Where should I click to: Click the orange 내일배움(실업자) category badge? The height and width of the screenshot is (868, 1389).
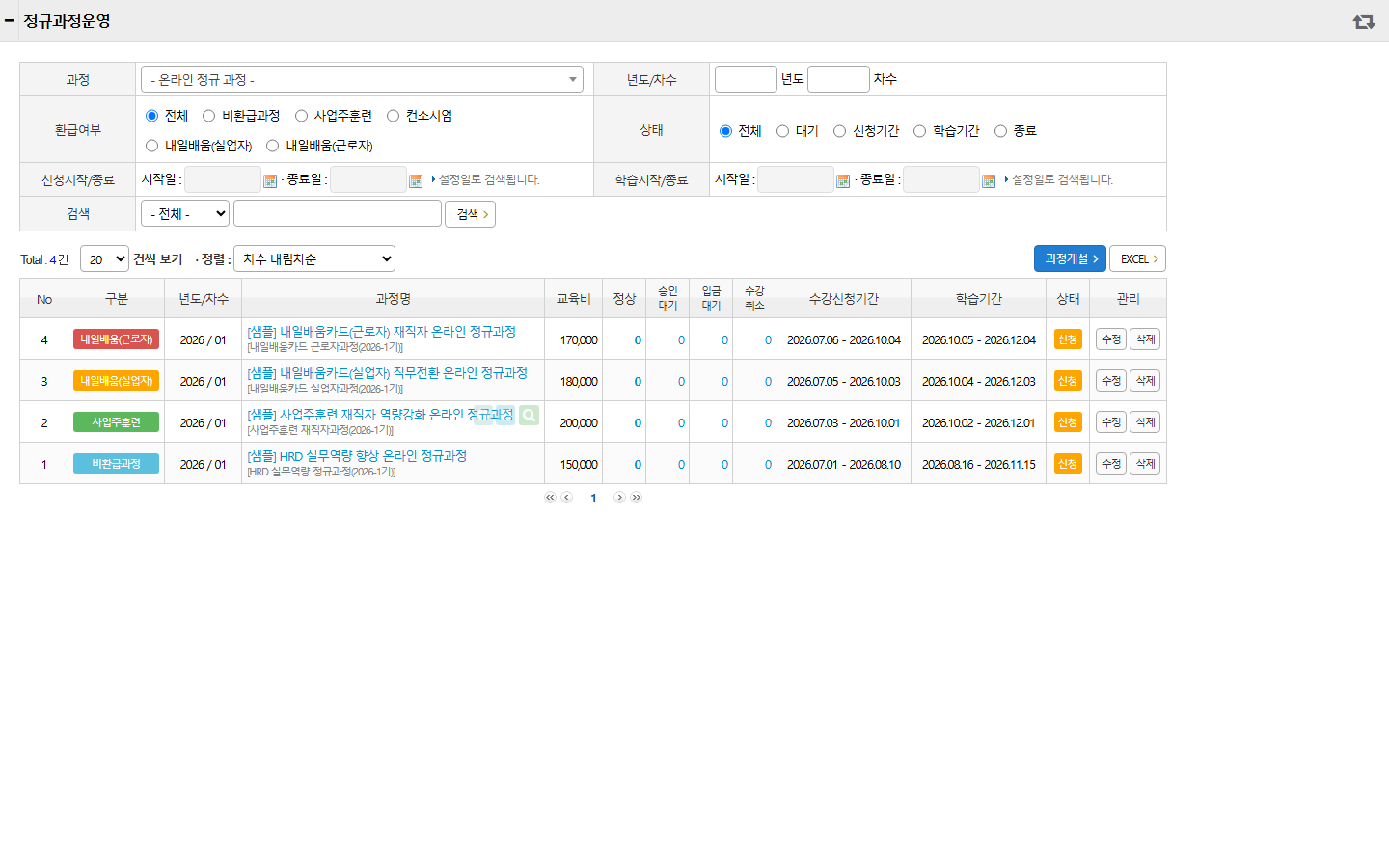click(116, 381)
